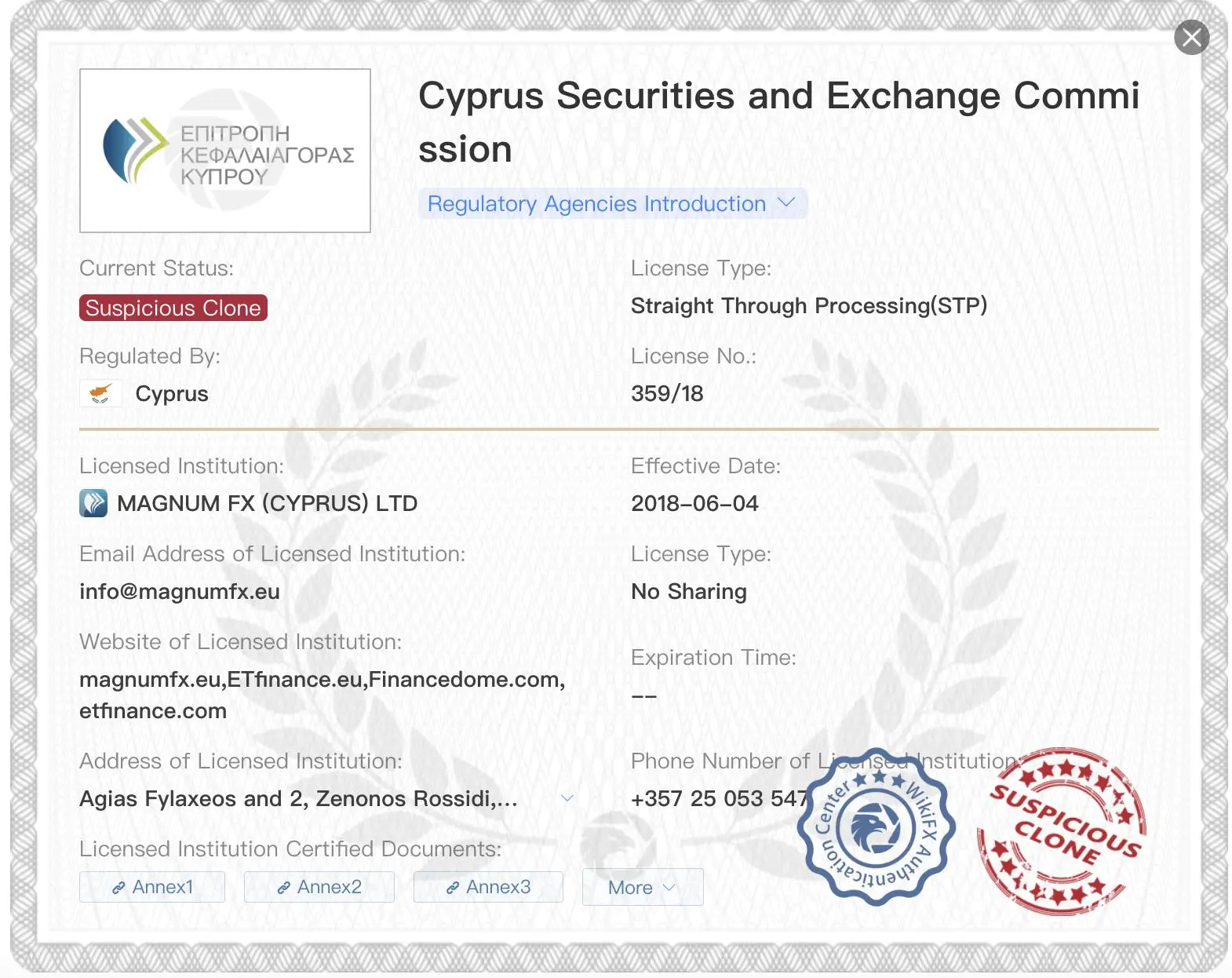Click the WikiFX Authentication Center stamp
1232x978 pixels.
point(876,827)
